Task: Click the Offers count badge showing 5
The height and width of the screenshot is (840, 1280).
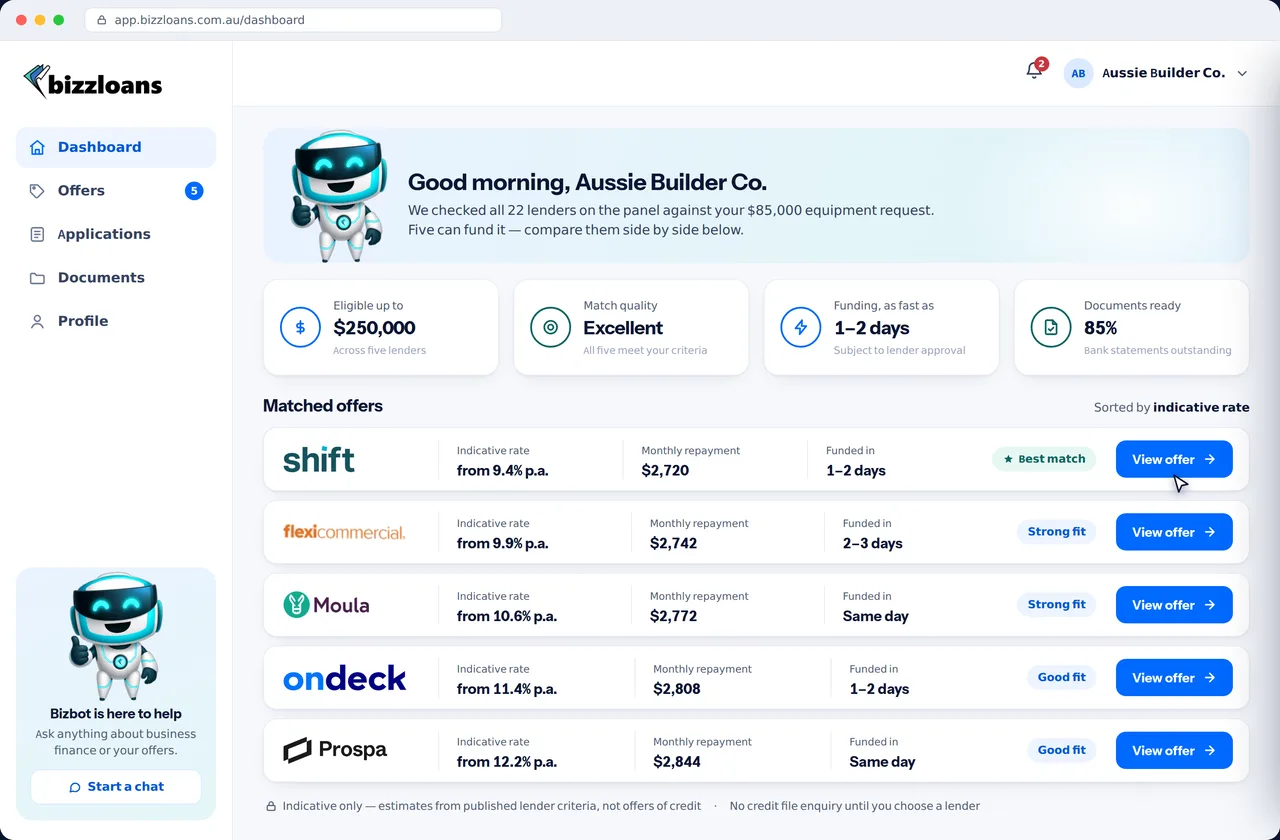Action: click(x=194, y=191)
